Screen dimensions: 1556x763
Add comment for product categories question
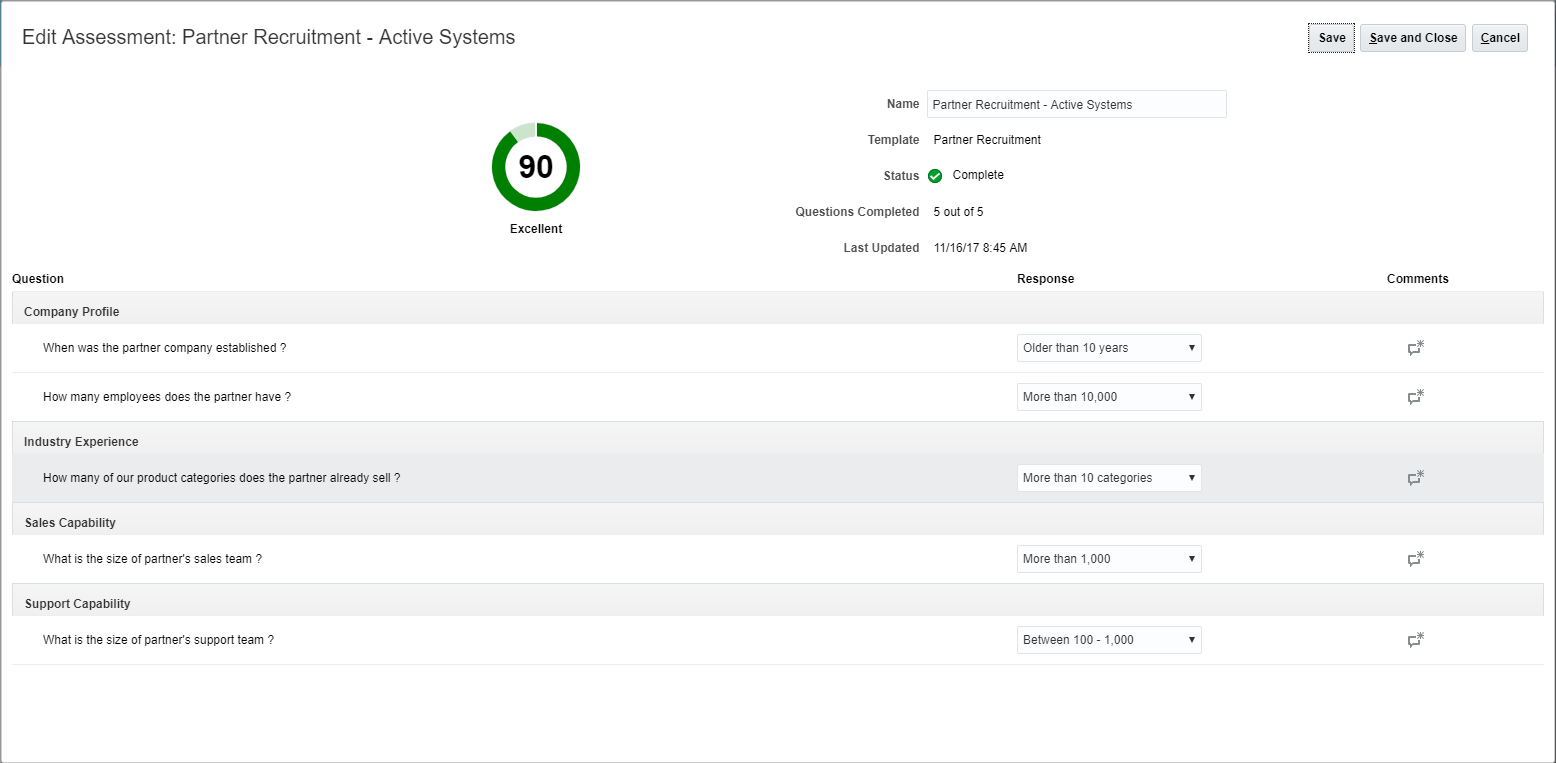point(1415,478)
